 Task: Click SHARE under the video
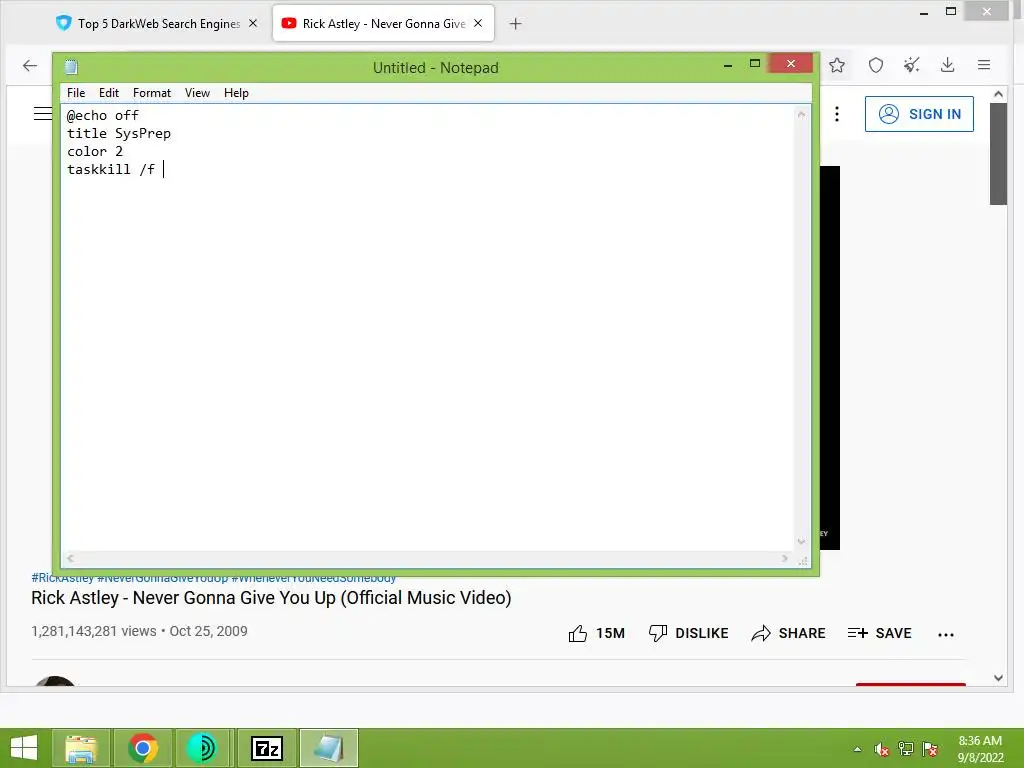[x=788, y=633]
